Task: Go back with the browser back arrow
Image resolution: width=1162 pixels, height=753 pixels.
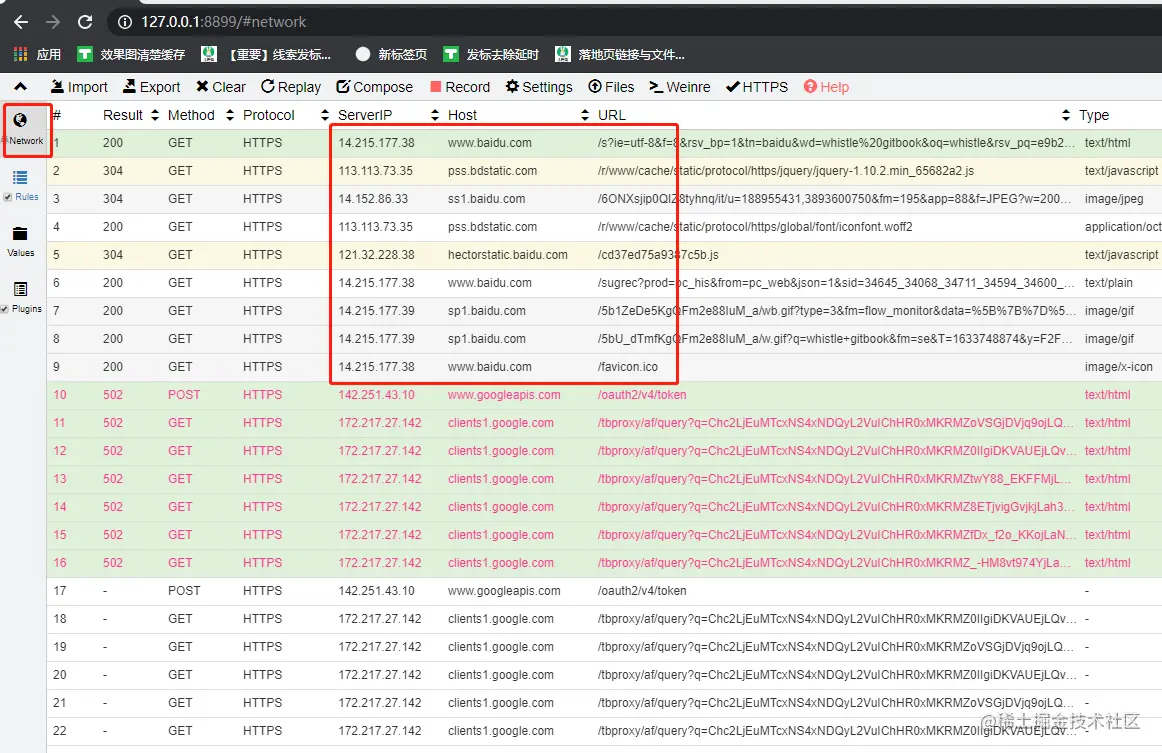Action: (x=21, y=22)
